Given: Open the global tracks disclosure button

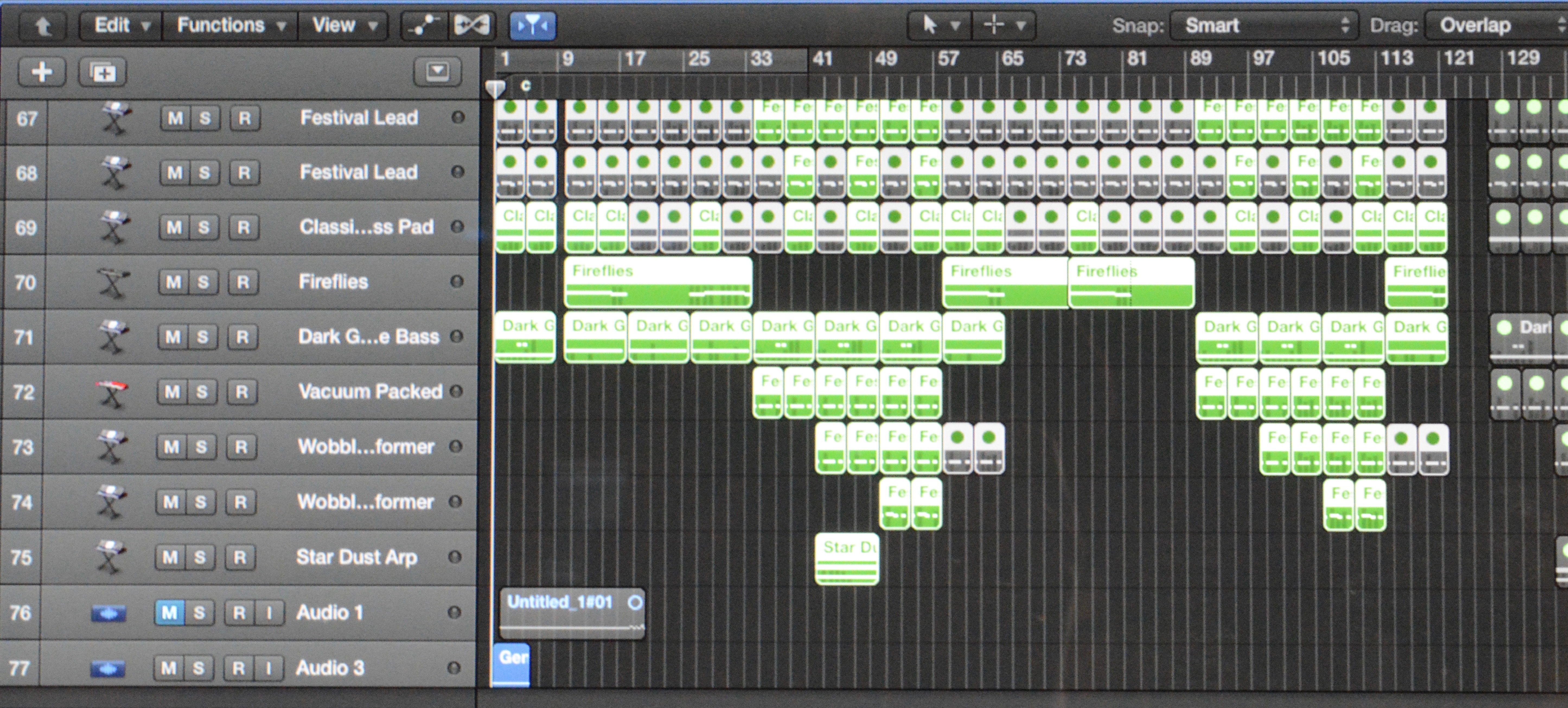Looking at the screenshot, I should tap(438, 72).
